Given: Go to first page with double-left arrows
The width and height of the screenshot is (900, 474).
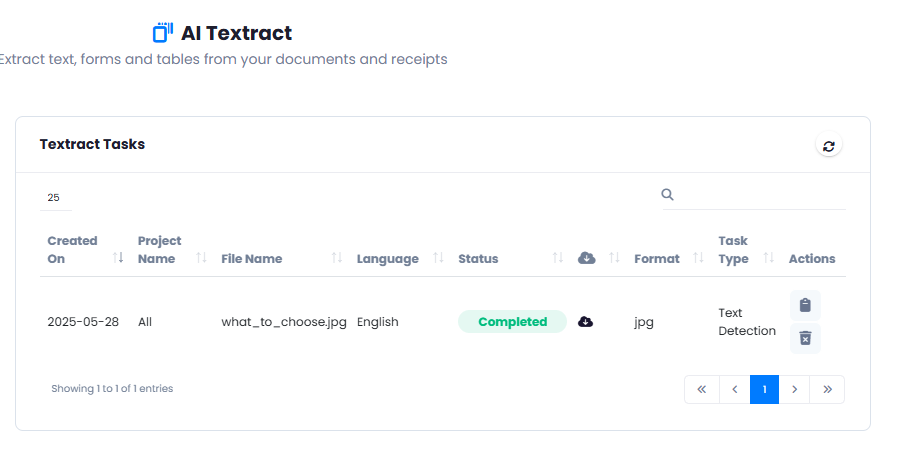Looking at the screenshot, I should tap(701, 390).
